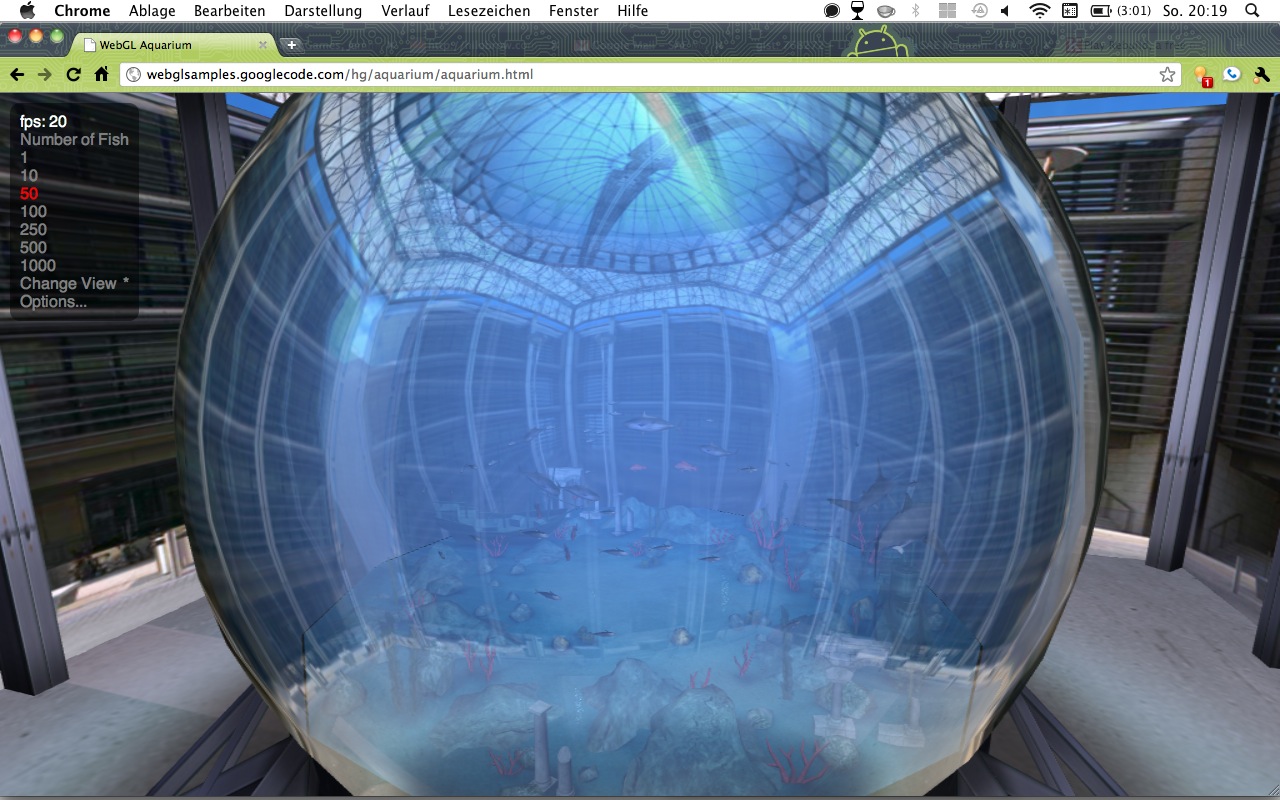Click the speech bubble menu bar icon
The image size is (1280, 800).
pyautogui.click(x=832, y=11)
